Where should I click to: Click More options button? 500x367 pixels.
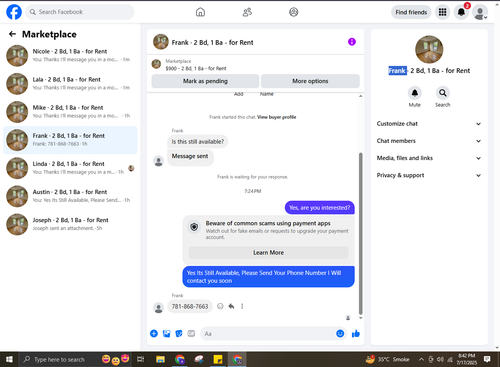point(310,81)
